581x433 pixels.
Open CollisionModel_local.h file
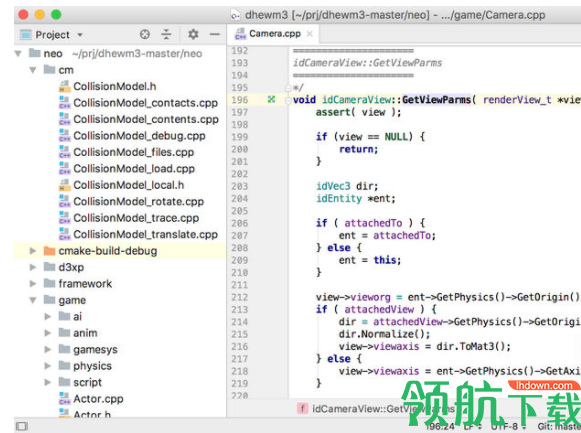[x=128, y=185]
